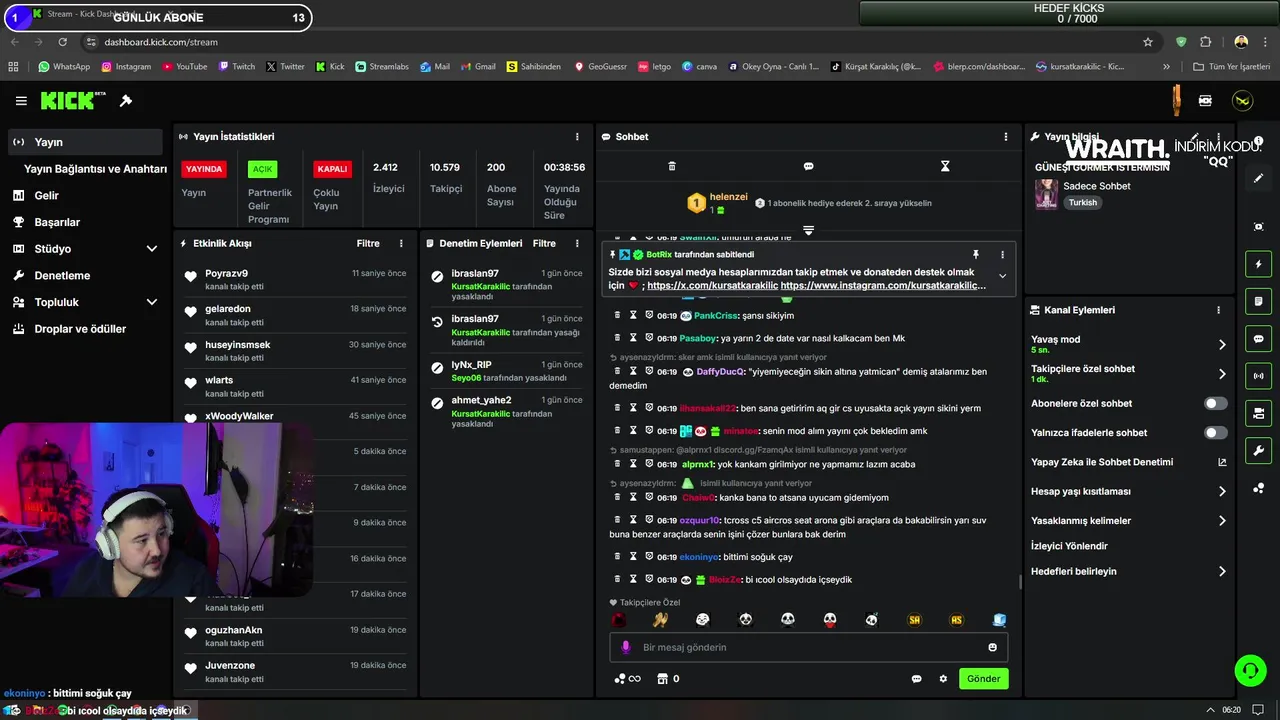1280x720 pixels.
Task: Open YouTube bookmark in bookmarks bar
Action: pyautogui.click(x=183, y=67)
